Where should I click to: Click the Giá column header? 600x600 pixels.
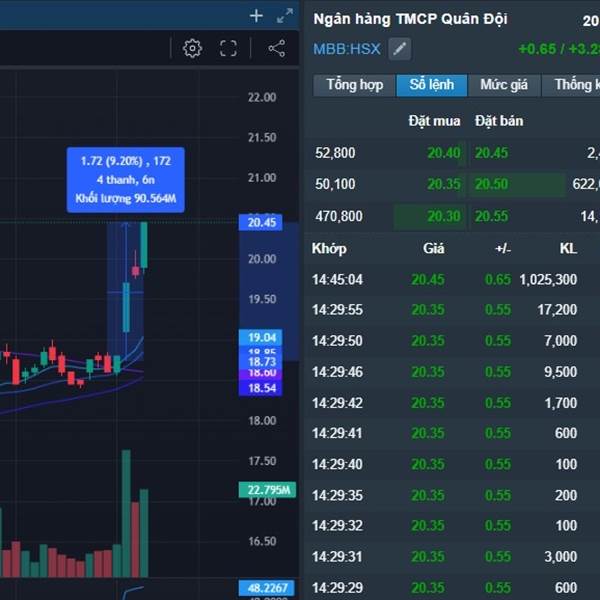[434, 249]
